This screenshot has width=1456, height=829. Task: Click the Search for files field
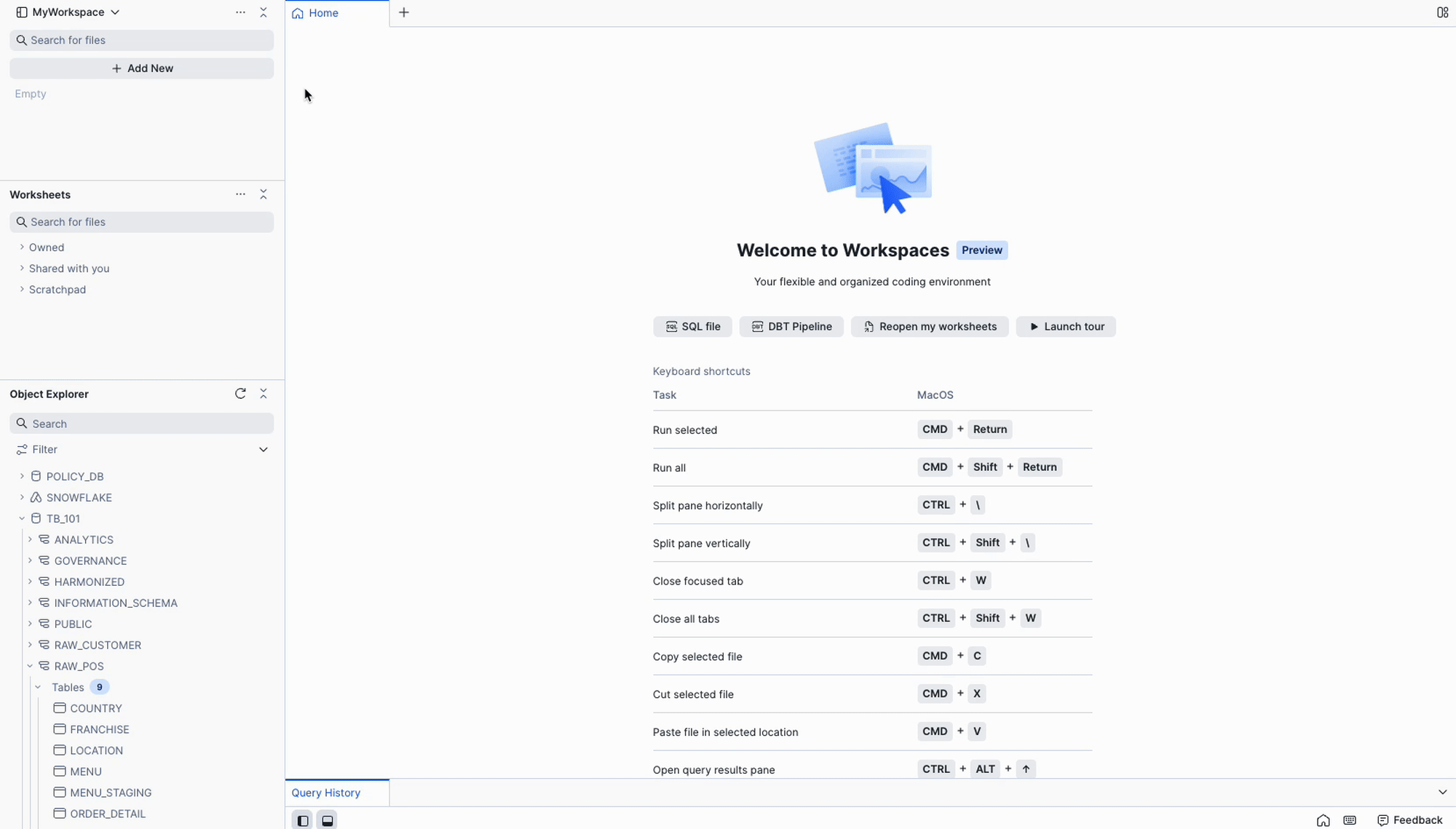pos(141,40)
